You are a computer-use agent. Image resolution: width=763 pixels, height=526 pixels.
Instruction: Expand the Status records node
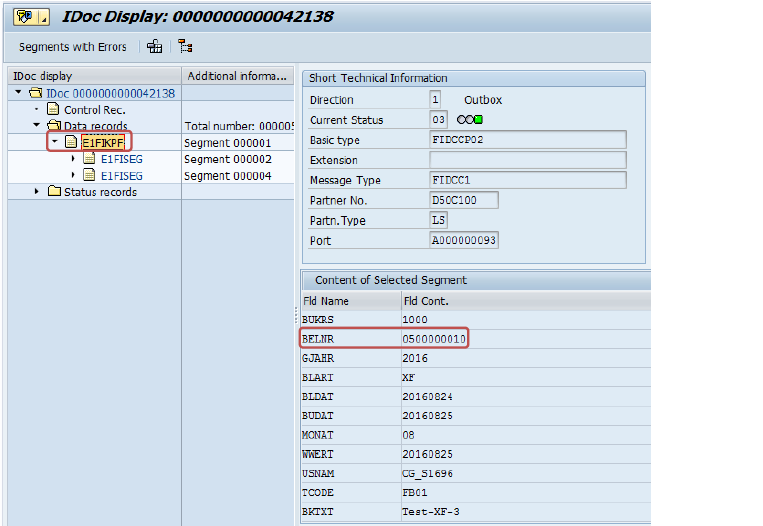coord(37,192)
